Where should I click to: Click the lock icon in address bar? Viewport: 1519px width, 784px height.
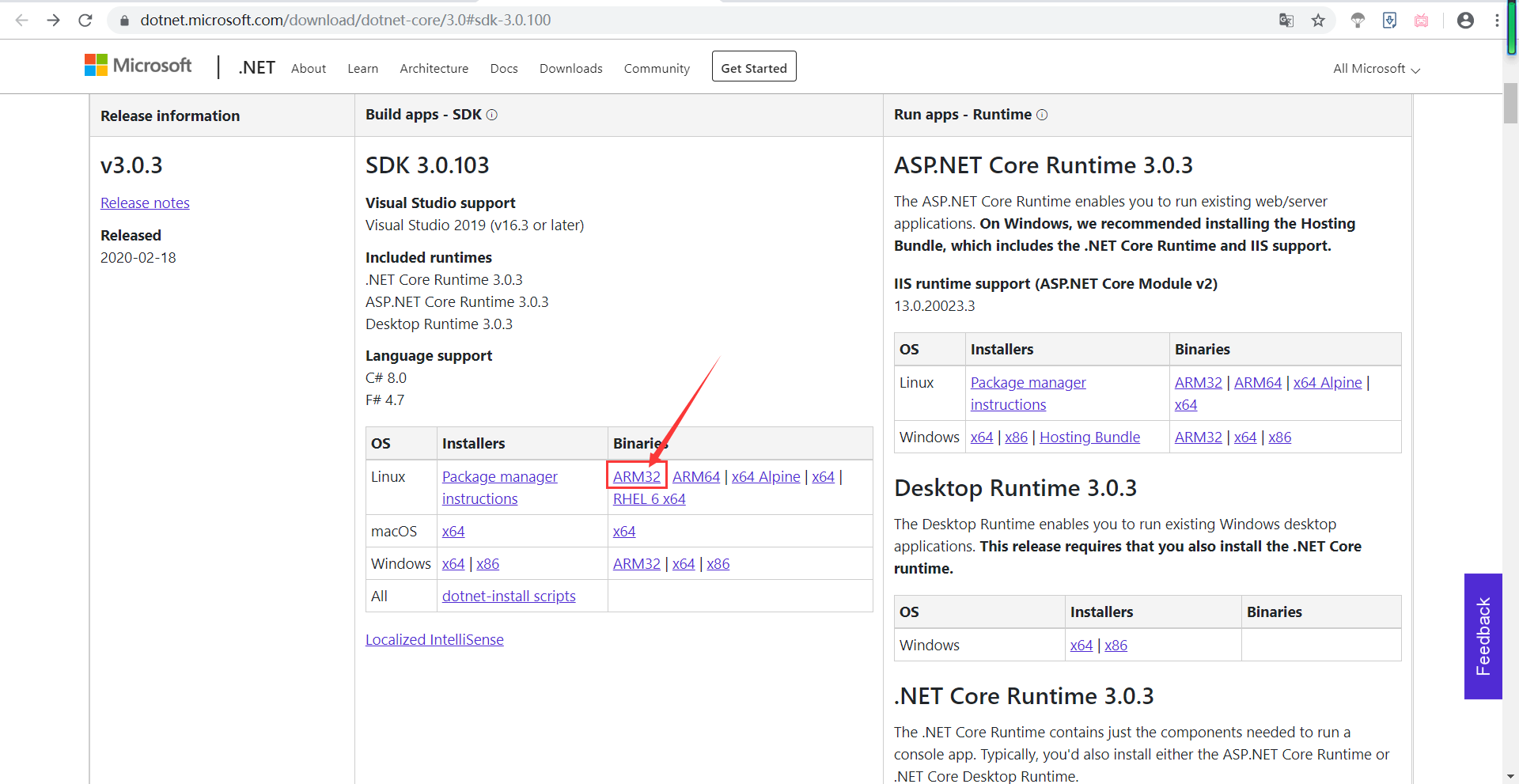[x=124, y=21]
